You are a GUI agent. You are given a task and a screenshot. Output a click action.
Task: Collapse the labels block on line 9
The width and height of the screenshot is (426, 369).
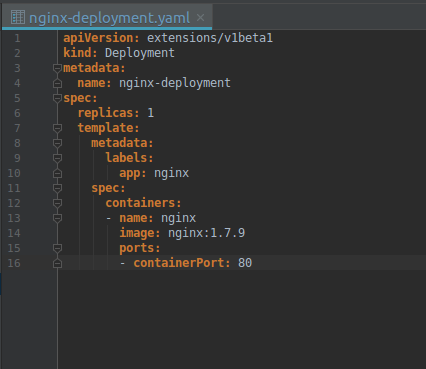[x=57, y=158]
